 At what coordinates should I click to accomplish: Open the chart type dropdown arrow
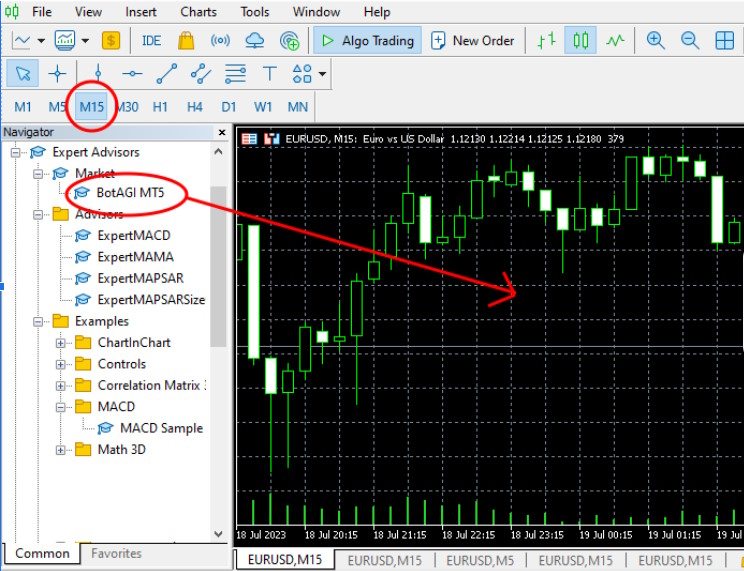[41, 41]
